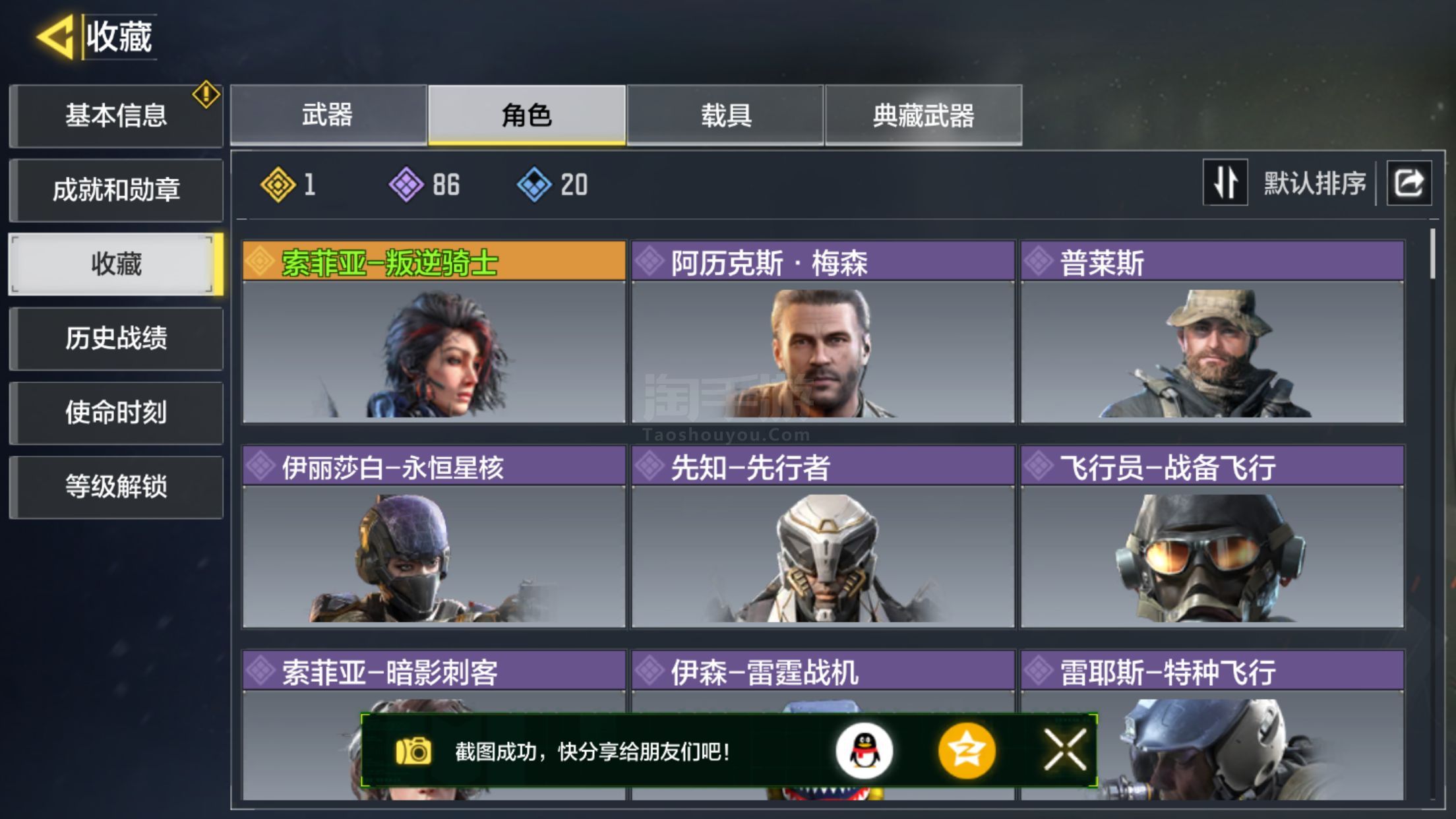Switch to the 典藏武器 tab

pyautogui.click(x=923, y=115)
